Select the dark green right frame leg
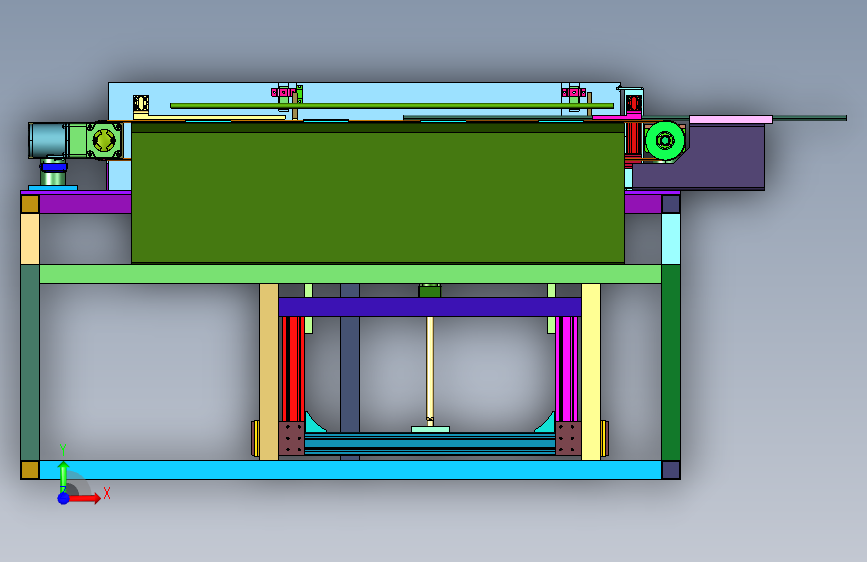 pos(671,362)
